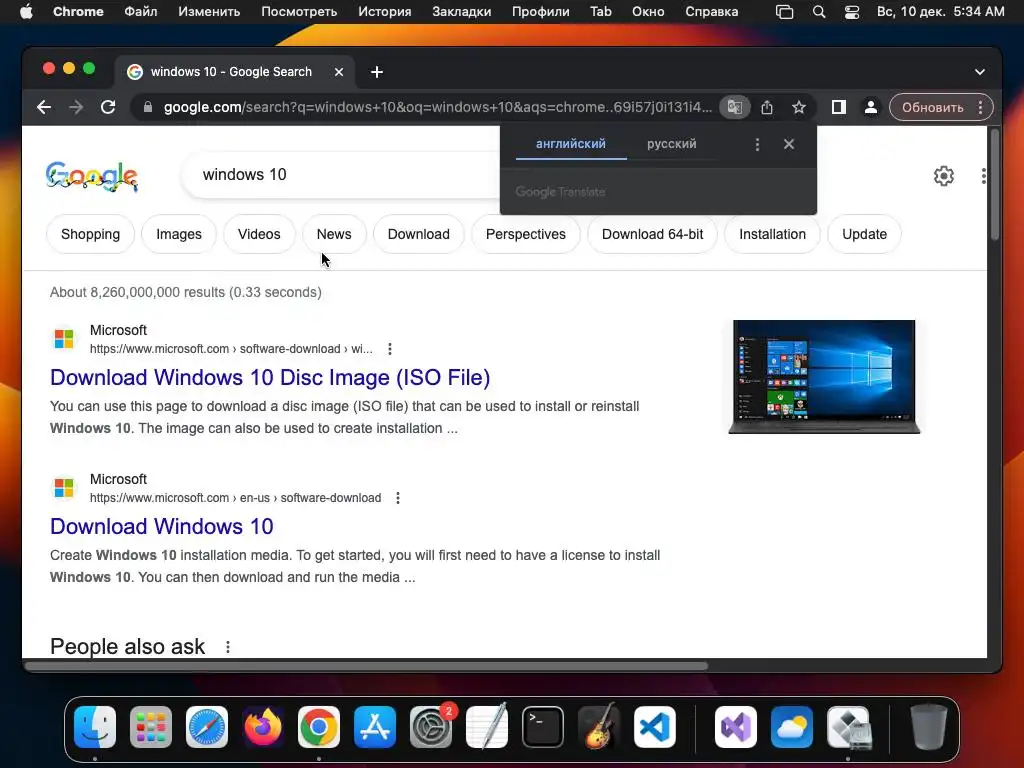1024x768 pixels.
Task: Open the Apple menu
Action: [26, 12]
